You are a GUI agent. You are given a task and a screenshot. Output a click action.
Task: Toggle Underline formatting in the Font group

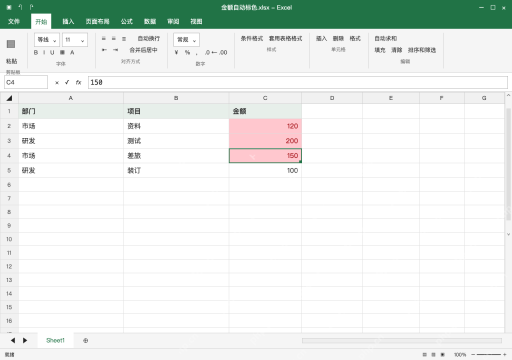point(52,53)
